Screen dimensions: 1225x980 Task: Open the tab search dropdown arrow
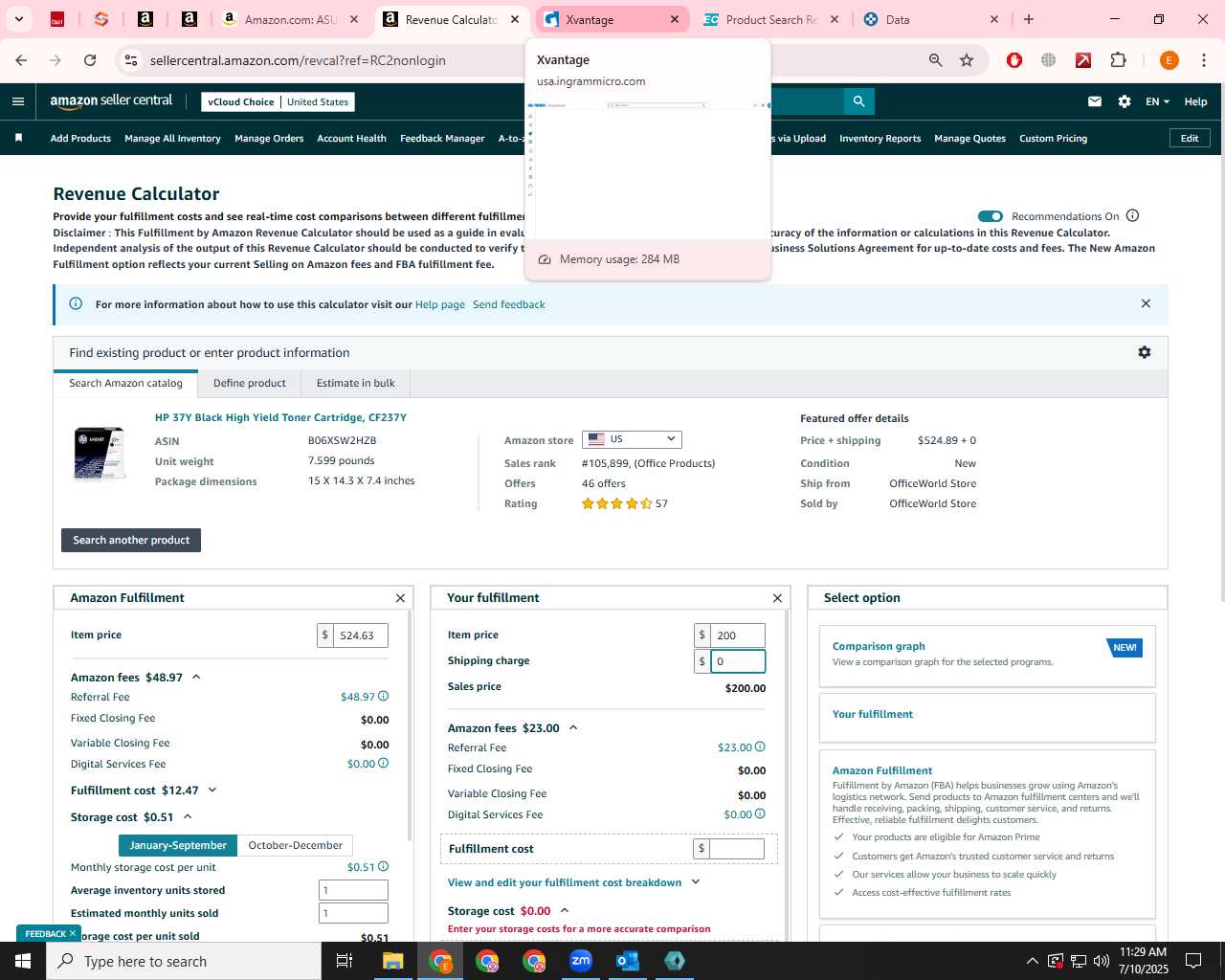point(18,19)
